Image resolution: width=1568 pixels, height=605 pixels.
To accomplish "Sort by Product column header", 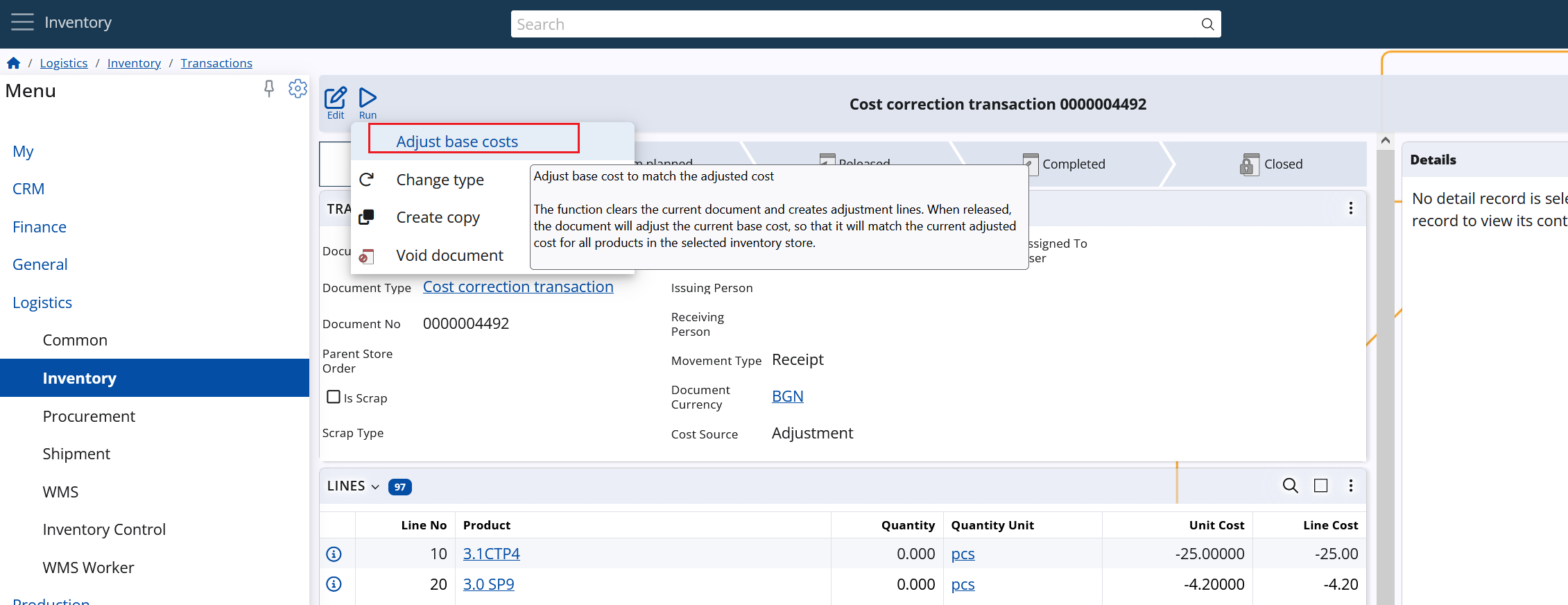I will (x=487, y=525).
